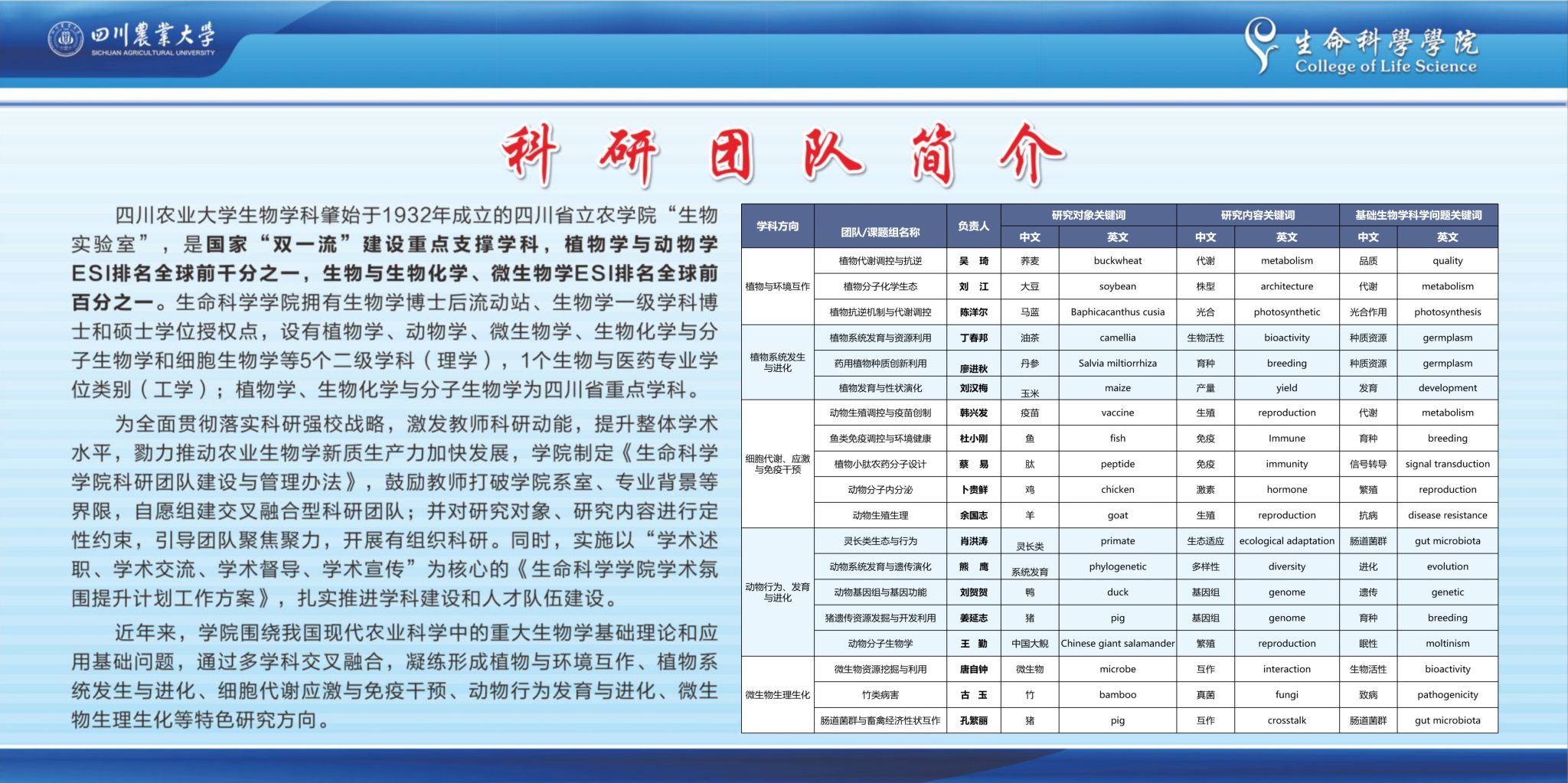Click the buckwheat cell in the table
This screenshot has height=783, width=1568.
tap(1117, 261)
